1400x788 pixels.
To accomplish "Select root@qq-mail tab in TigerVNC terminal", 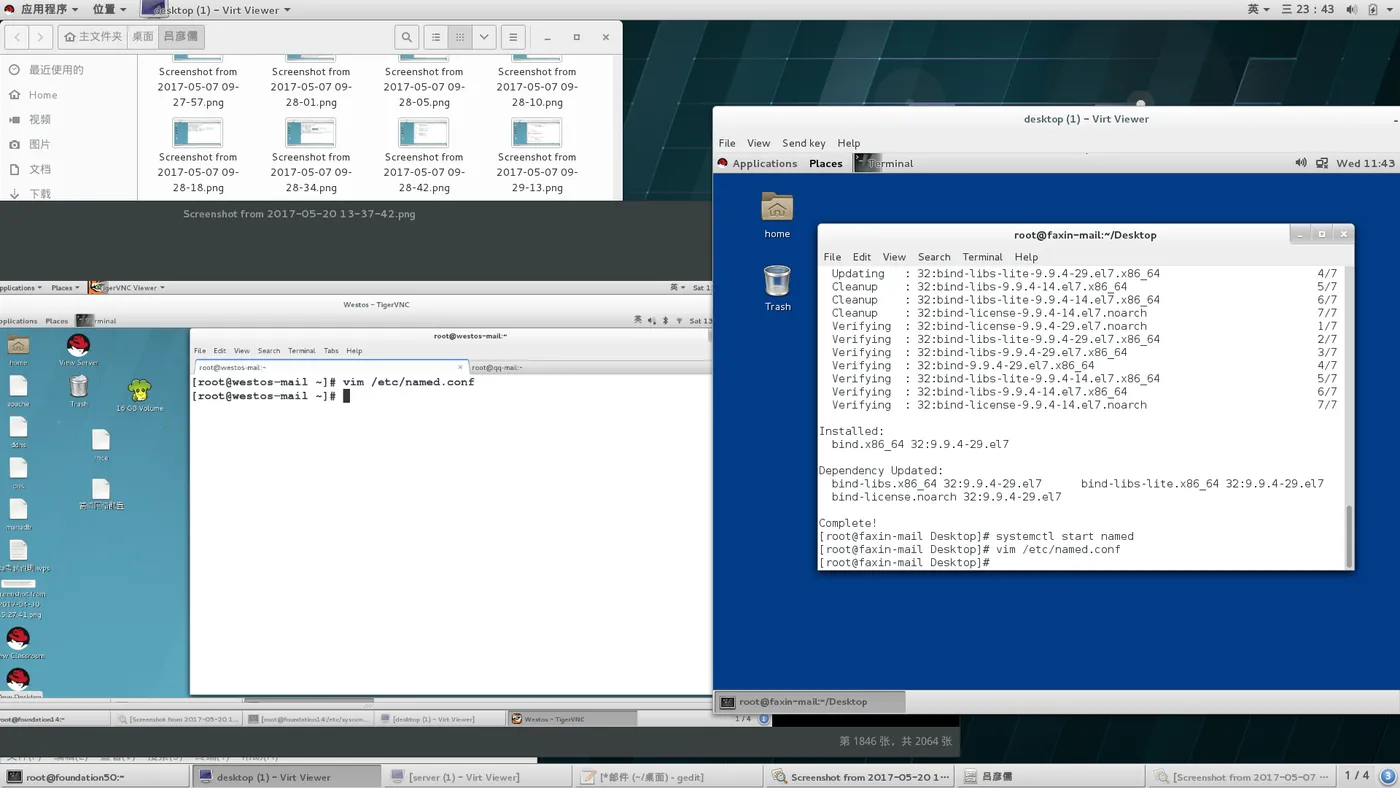I will point(497,368).
